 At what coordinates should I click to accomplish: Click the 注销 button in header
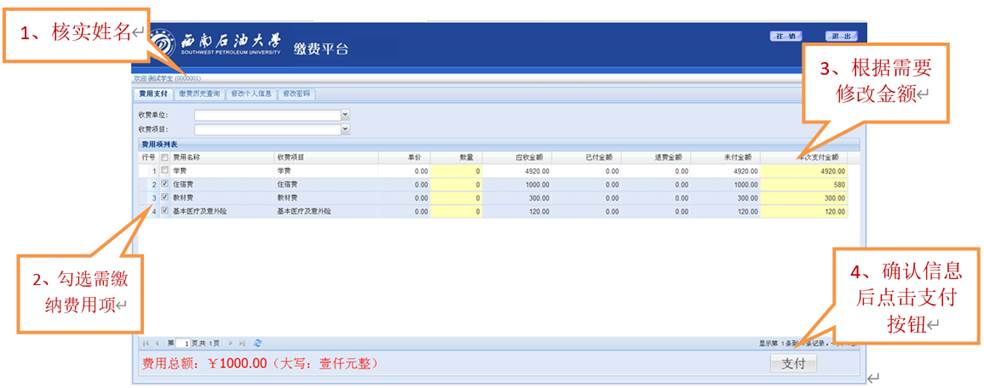point(786,36)
